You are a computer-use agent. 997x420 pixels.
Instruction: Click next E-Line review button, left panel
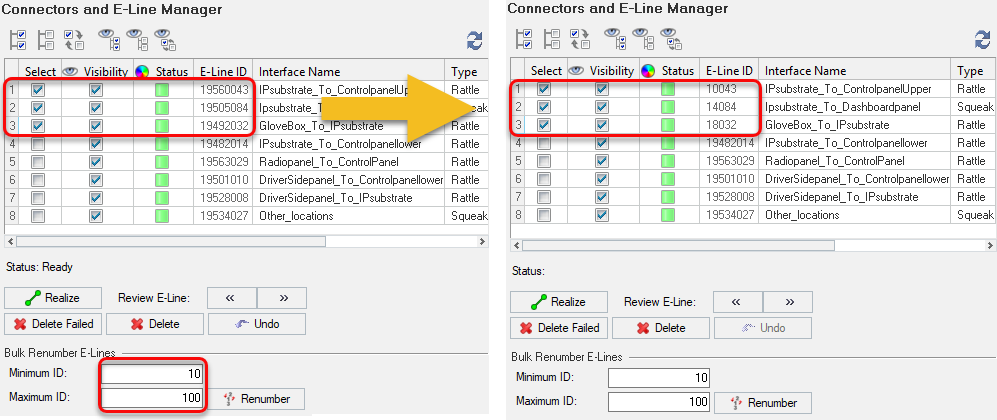[x=282, y=297]
